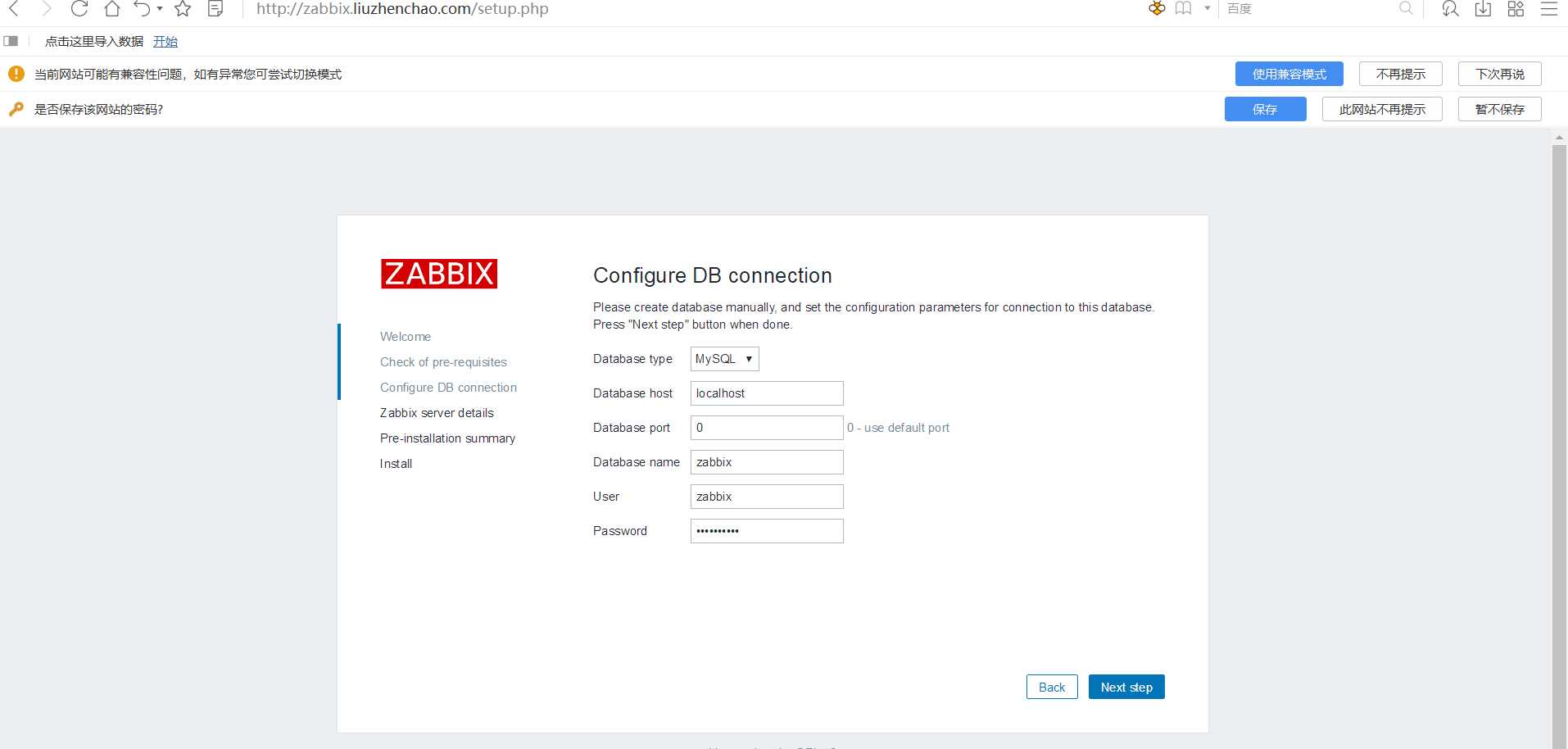Image resolution: width=1568 pixels, height=749 pixels.
Task: Open the reader note icon near address bar
Action: 215,9
